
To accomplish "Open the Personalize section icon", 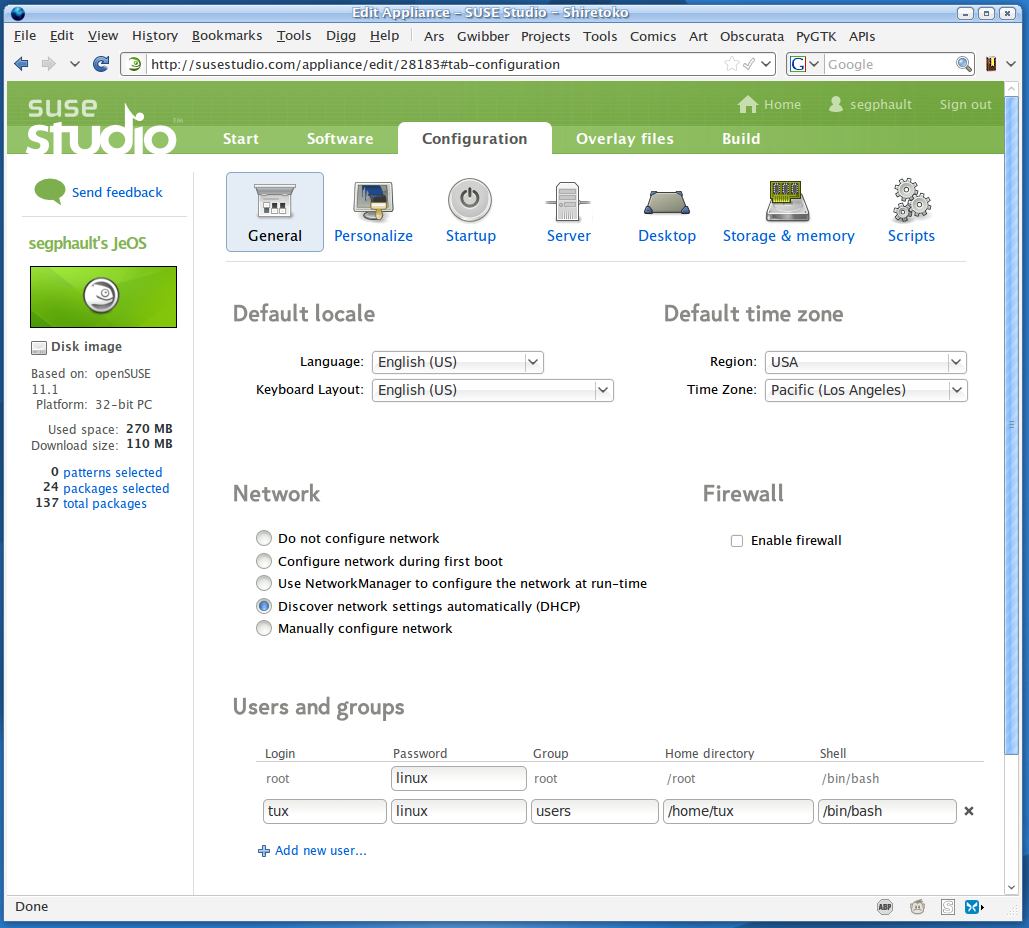I will 373,201.
